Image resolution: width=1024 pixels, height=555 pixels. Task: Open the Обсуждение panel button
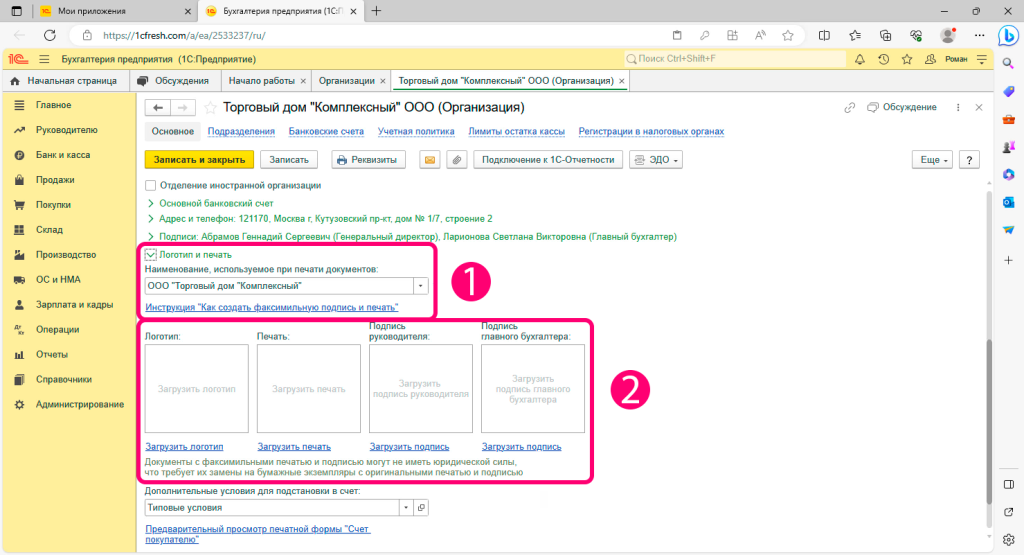pyautogui.click(x=902, y=107)
